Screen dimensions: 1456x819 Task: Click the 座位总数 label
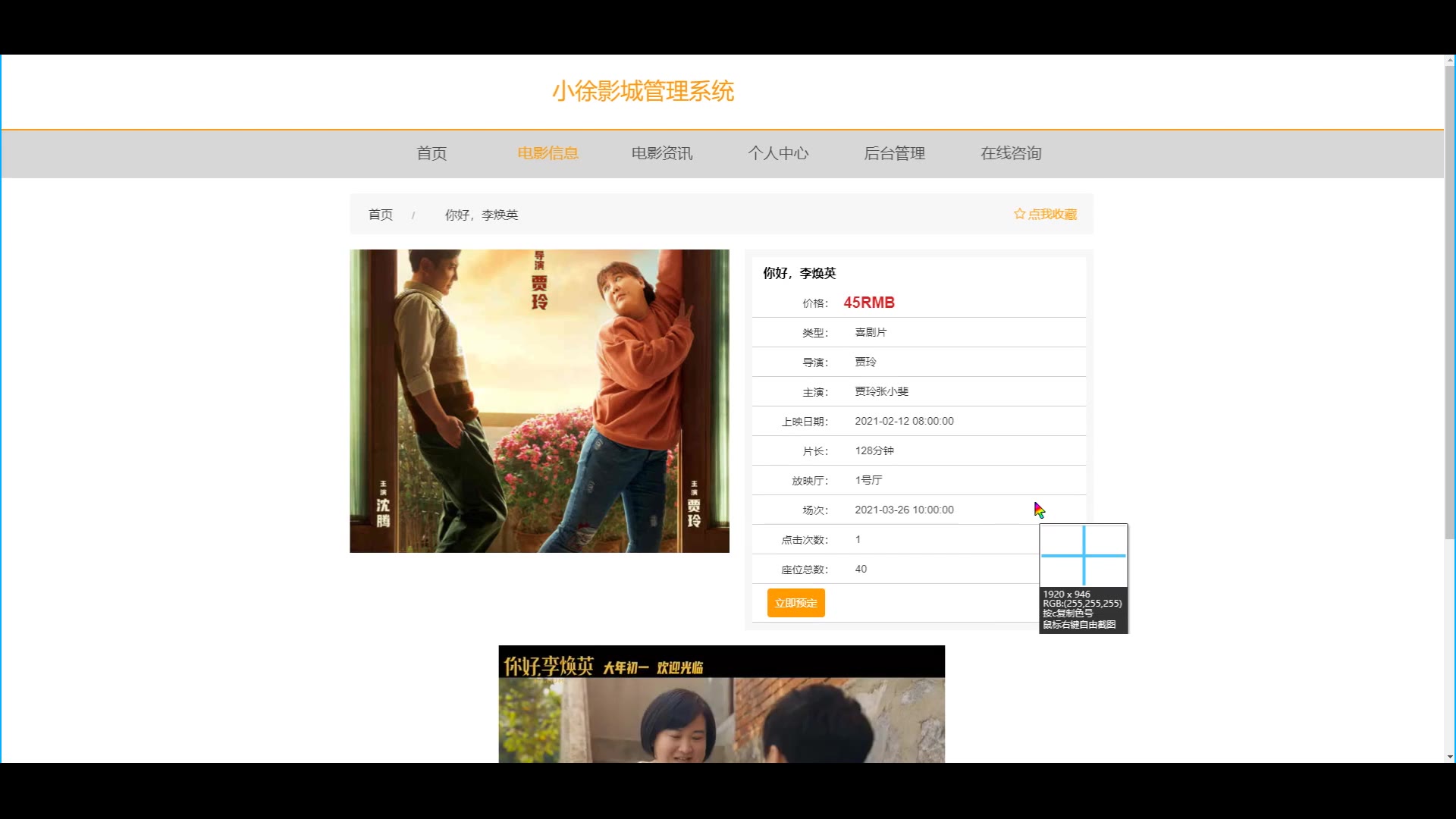click(805, 570)
